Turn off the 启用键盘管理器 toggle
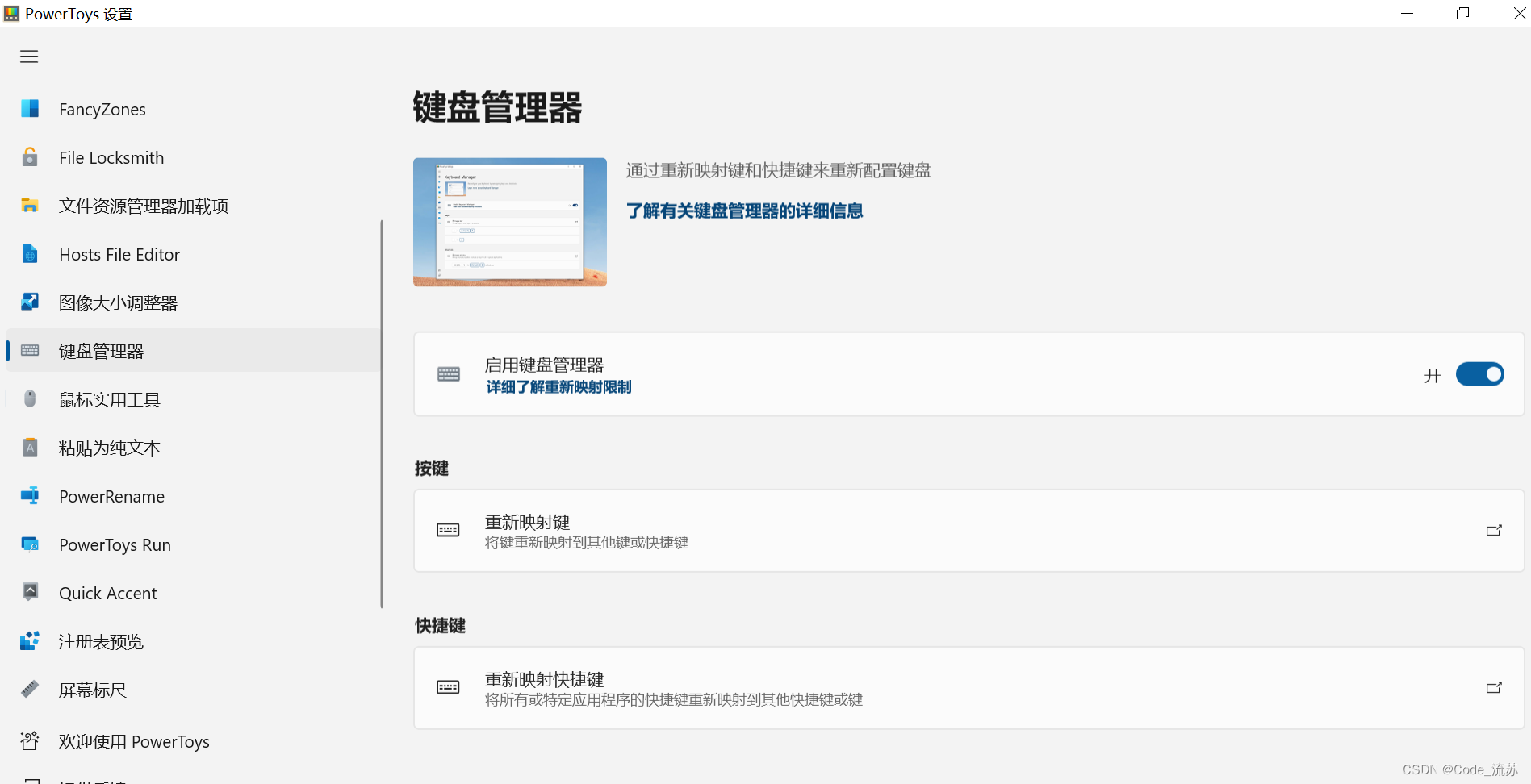The width and height of the screenshot is (1531, 784). click(x=1479, y=374)
